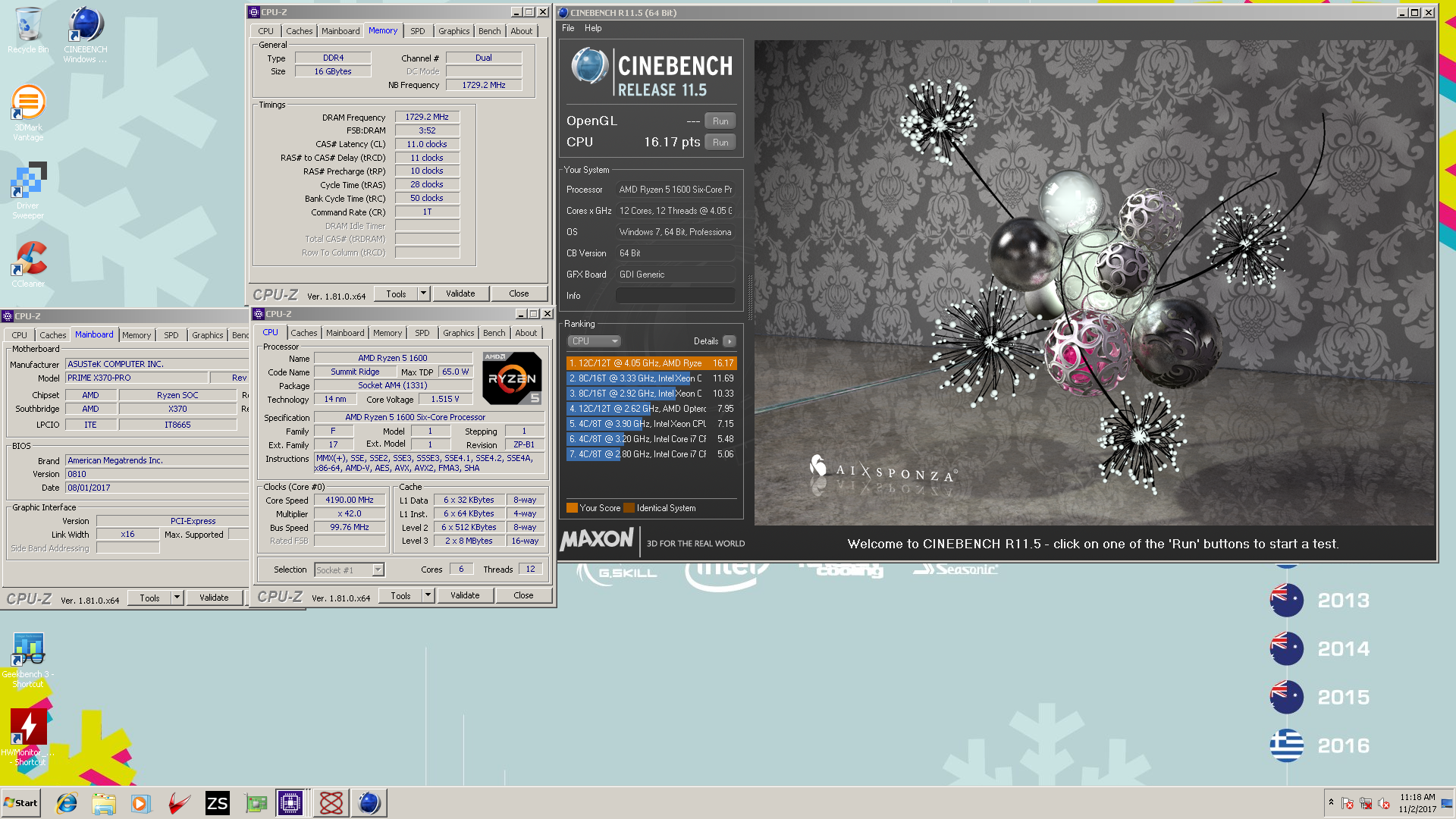The height and width of the screenshot is (819, 1456).
Task: Open Tools dropdown arrow in Memory CPU-Z window
Action: click(424, 293)
